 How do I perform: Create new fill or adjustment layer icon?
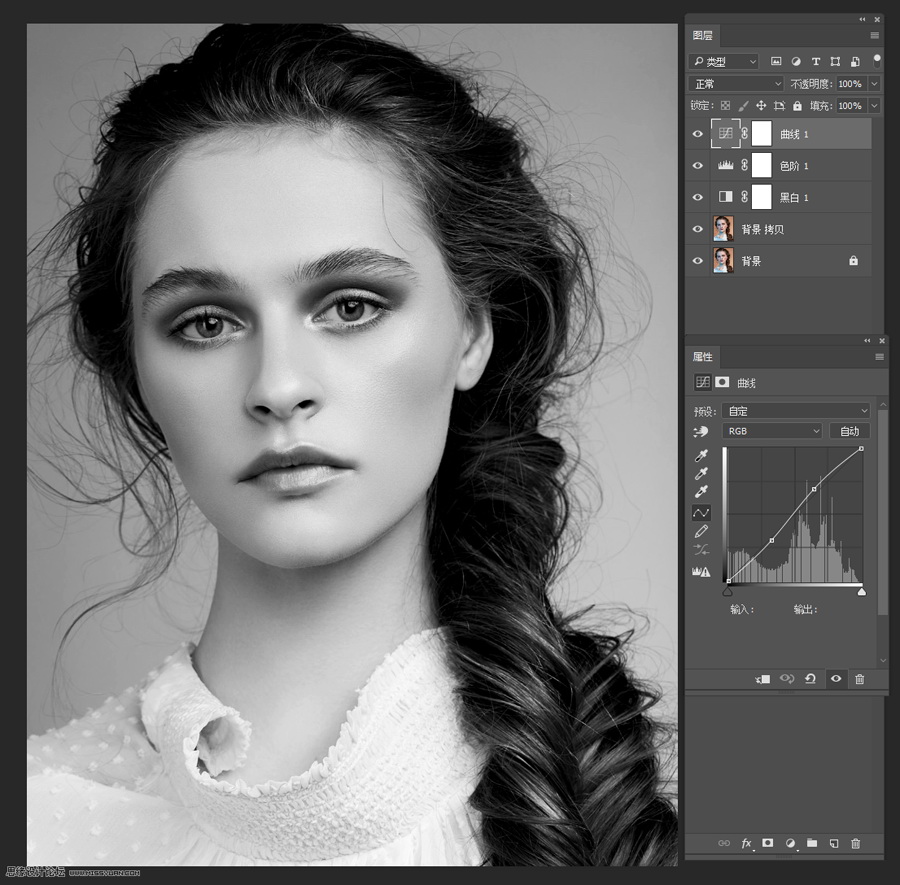click(x=790, y=843)
